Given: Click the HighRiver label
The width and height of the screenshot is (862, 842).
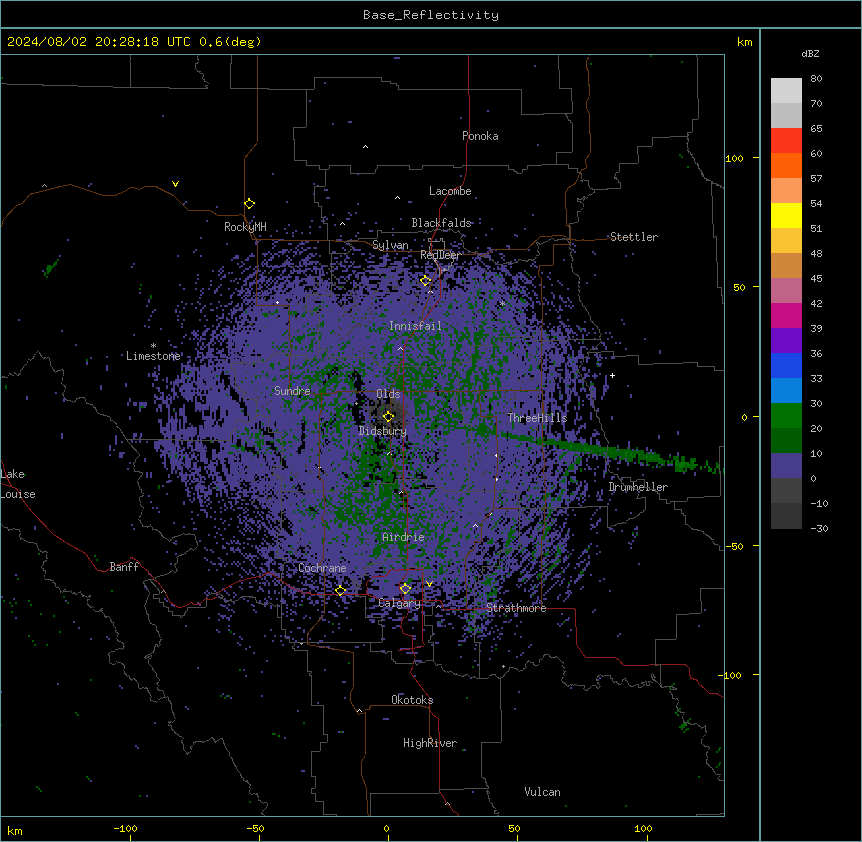Looking at the screenshot, I should pos(430,743).
